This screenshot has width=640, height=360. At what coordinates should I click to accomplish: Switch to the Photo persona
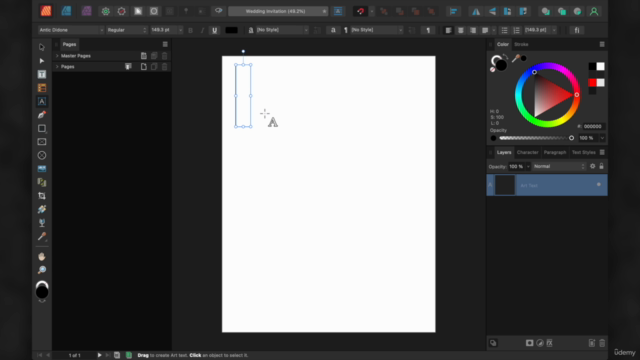click(x=86, y=11)
